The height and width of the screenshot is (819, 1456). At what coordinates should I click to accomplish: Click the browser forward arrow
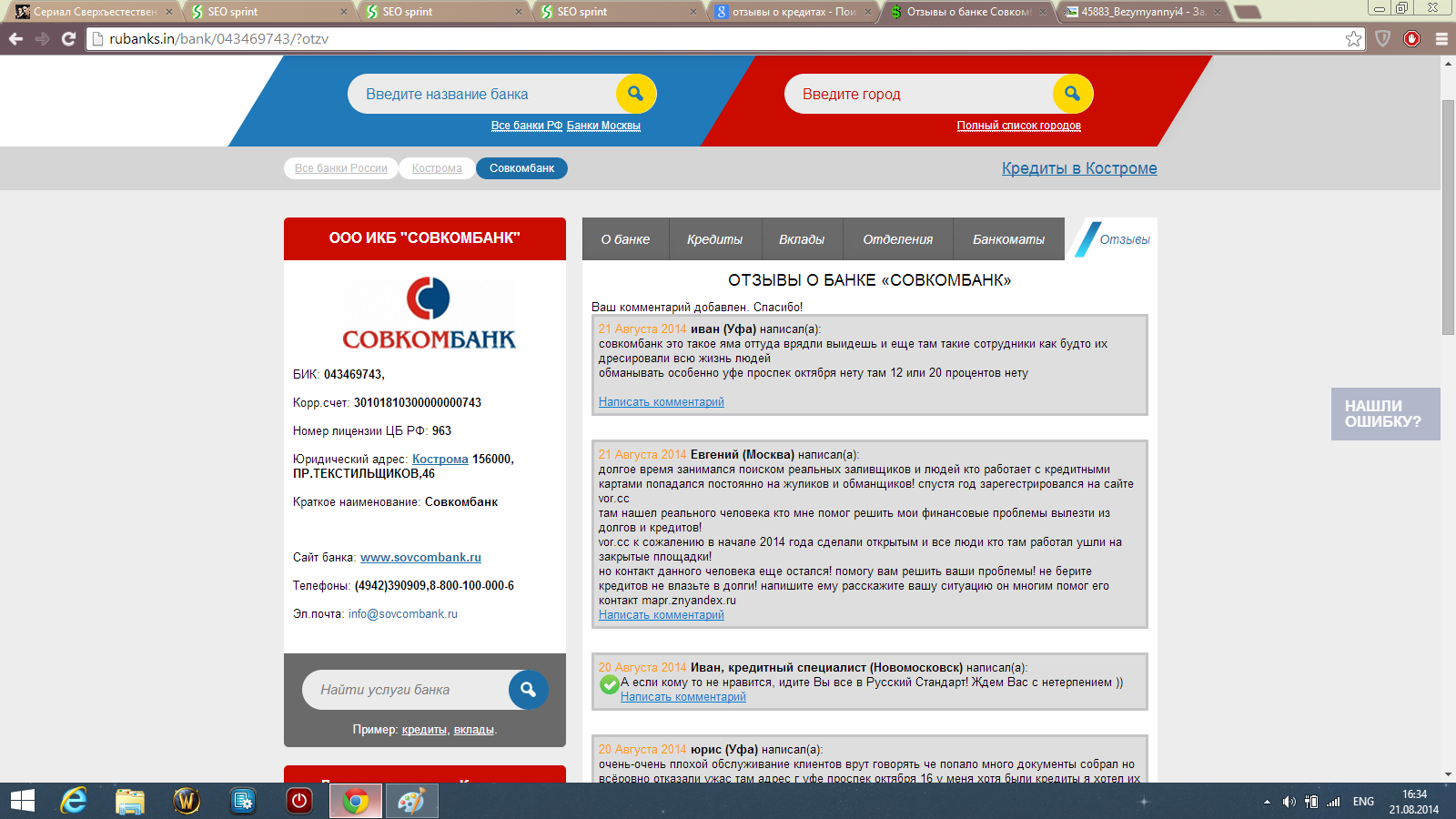coord(42,38)
